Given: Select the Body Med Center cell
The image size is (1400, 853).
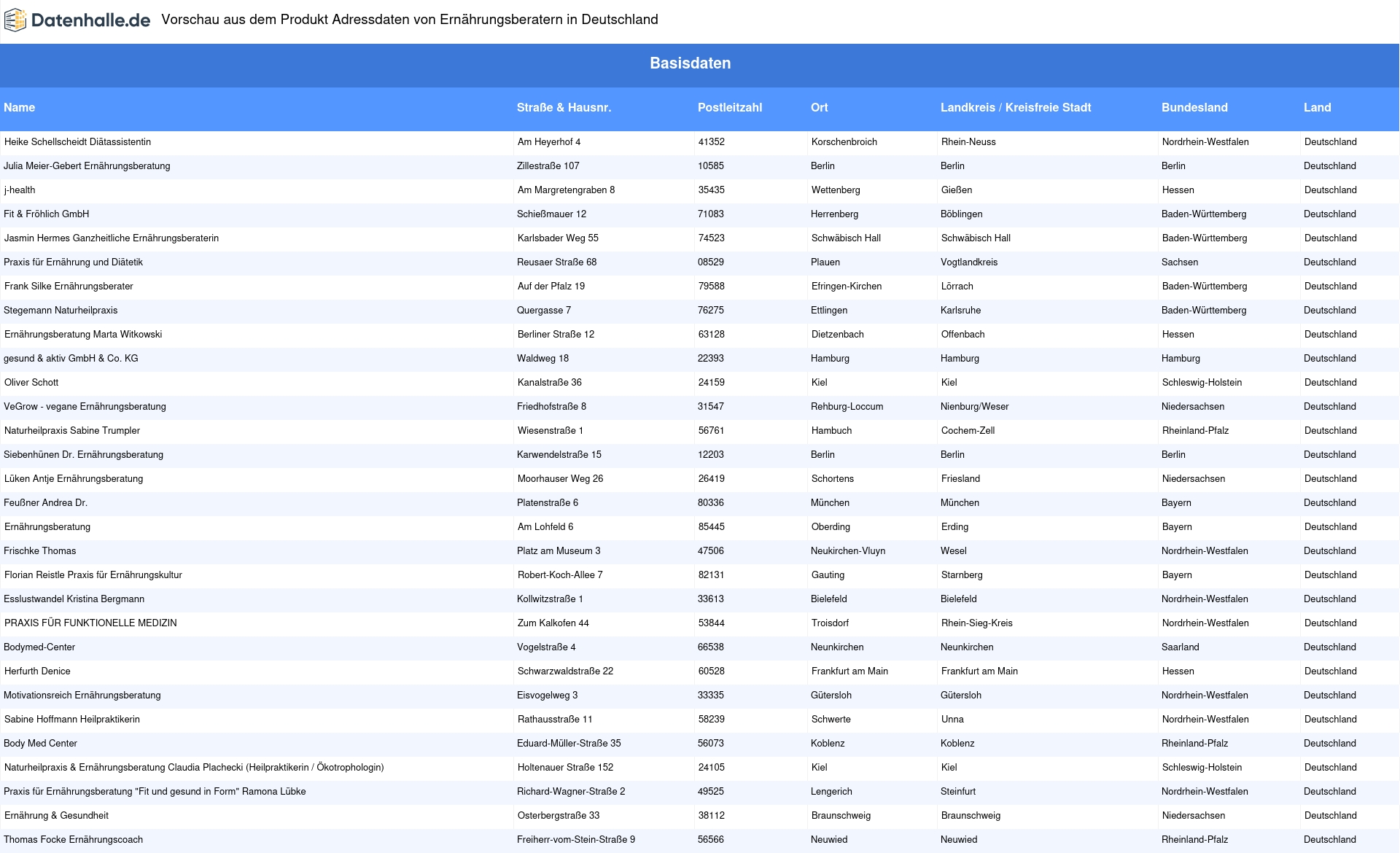Looking at the screenshot, I should [x=40, y=744].
